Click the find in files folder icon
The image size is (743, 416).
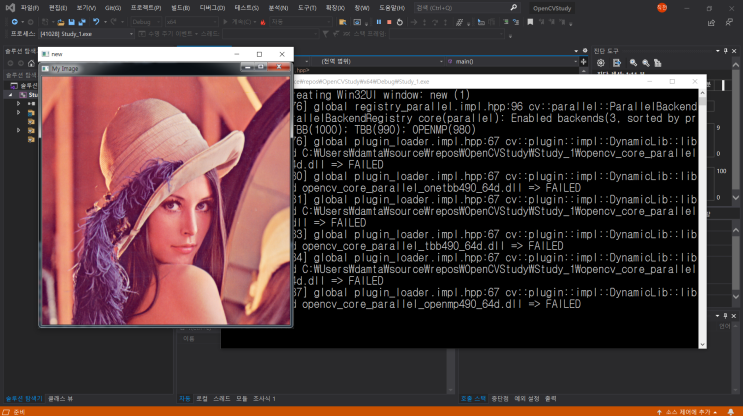tap(343, 22)
